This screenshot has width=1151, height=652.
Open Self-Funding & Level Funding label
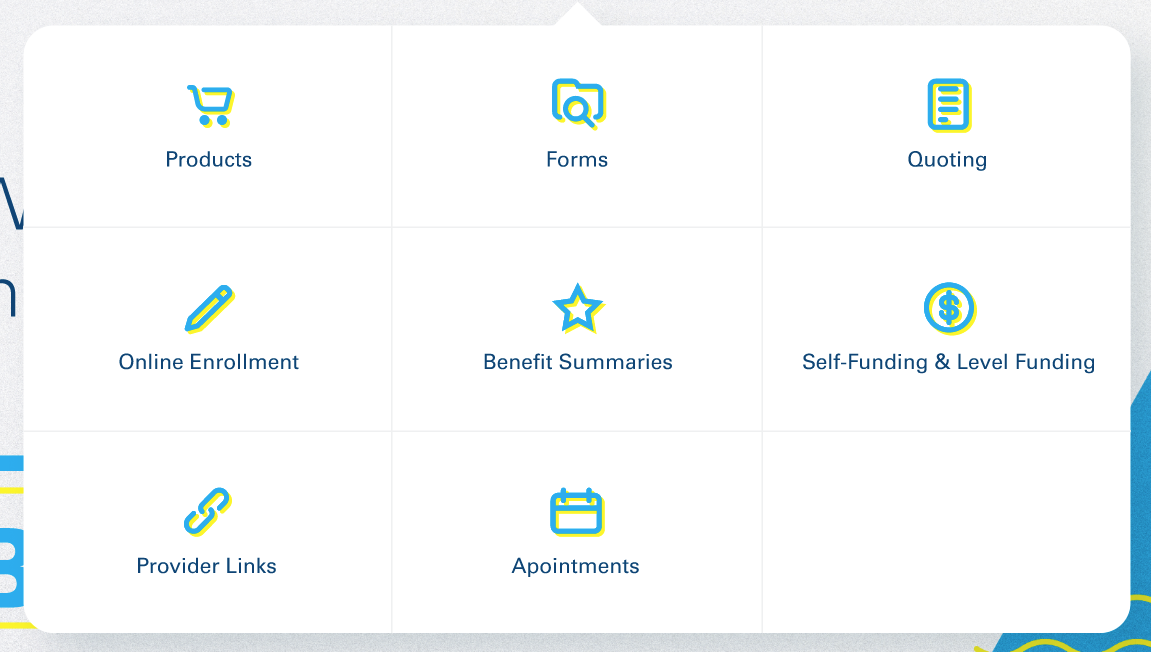pos(948,362)
